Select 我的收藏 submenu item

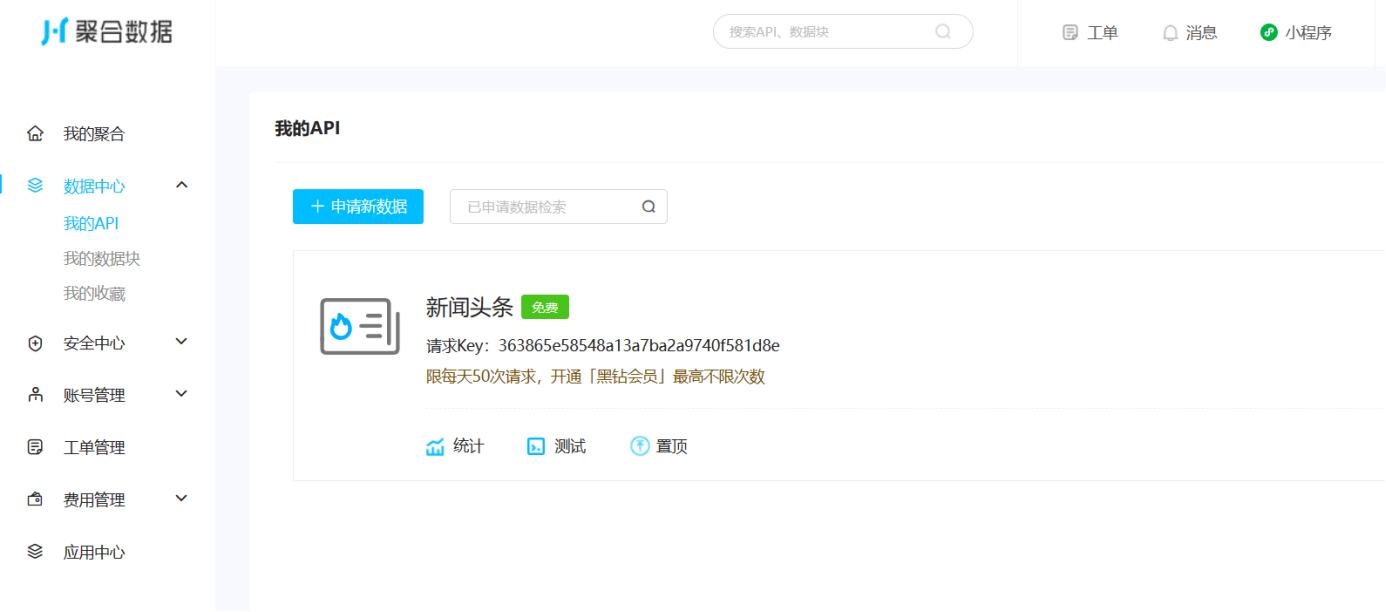pos(94,293)
